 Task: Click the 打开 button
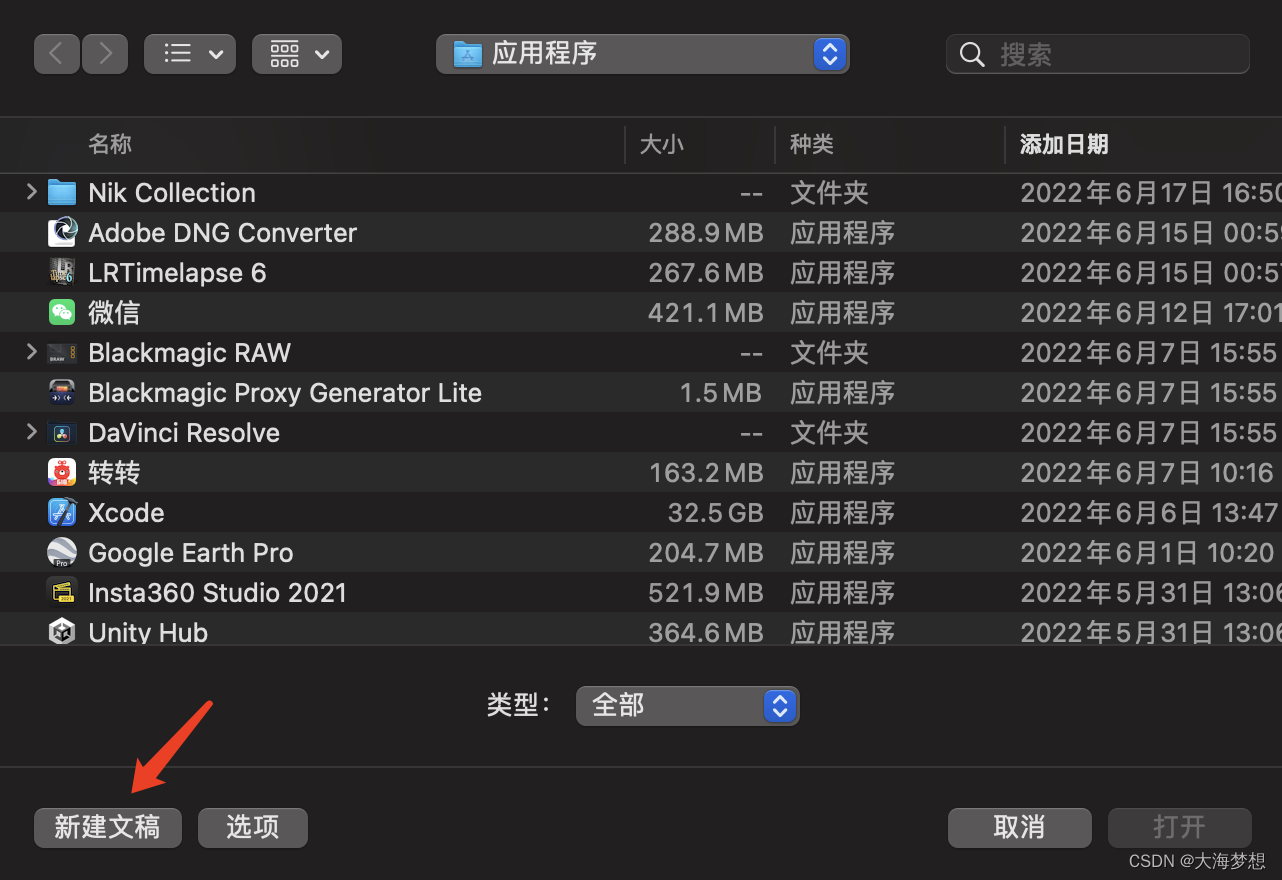coord(1180,828)
